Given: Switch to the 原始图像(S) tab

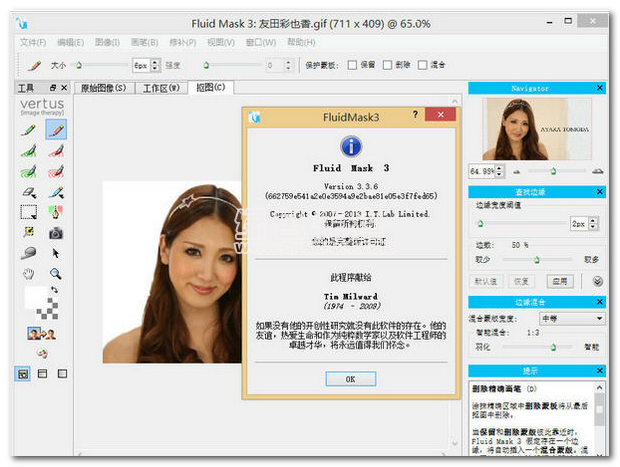Looking at the screenshot, I should [104, 88].
